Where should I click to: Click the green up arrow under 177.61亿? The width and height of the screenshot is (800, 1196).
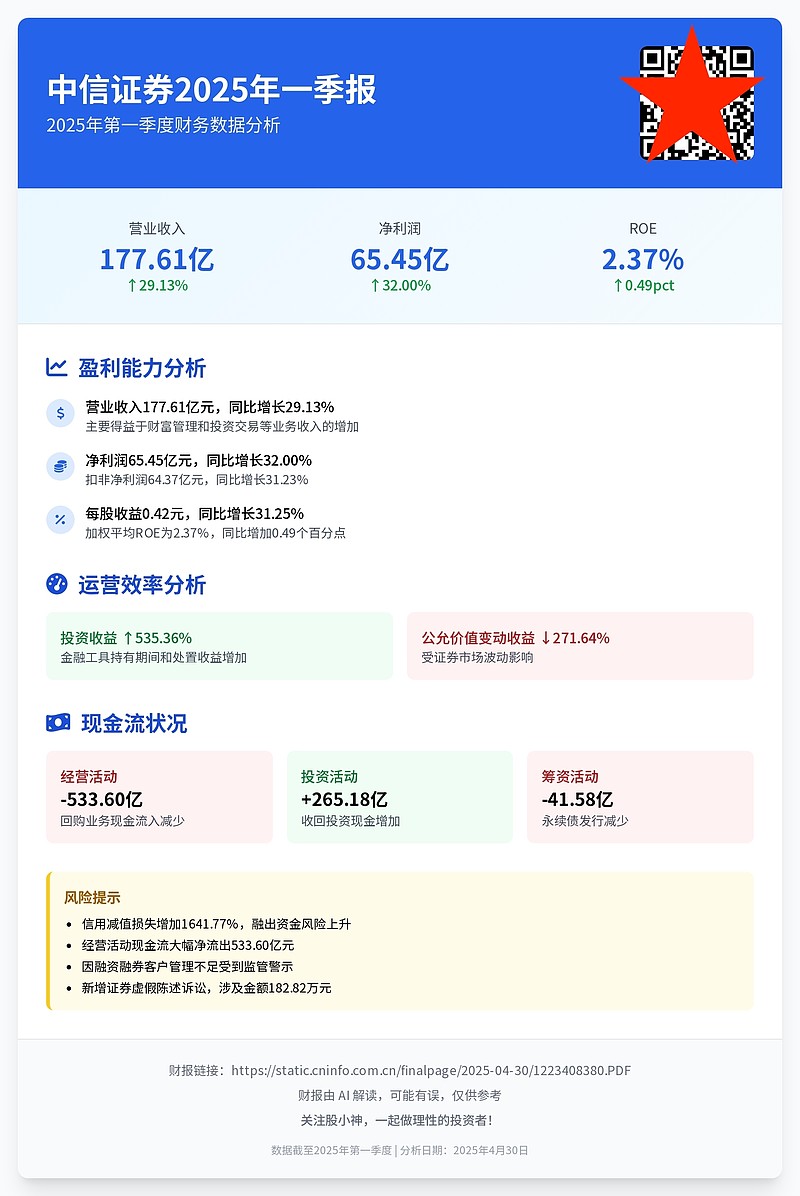pos(132,285)
